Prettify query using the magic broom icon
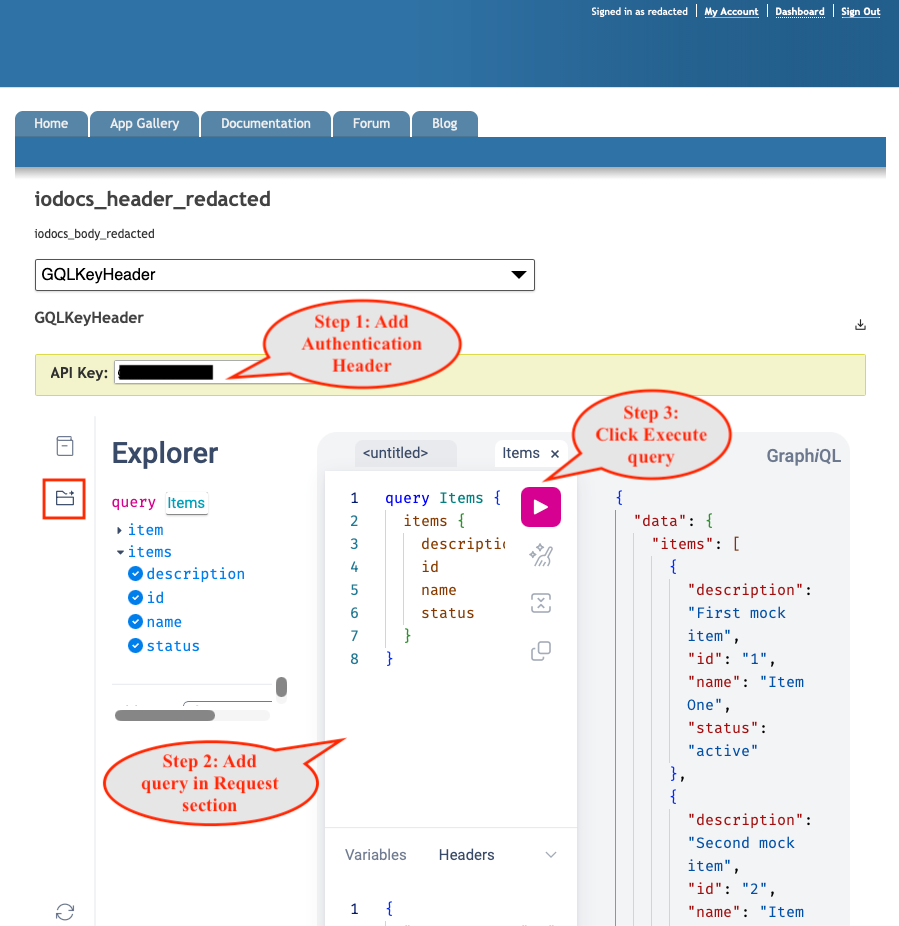The image size is (899, 926). [540, 555]
